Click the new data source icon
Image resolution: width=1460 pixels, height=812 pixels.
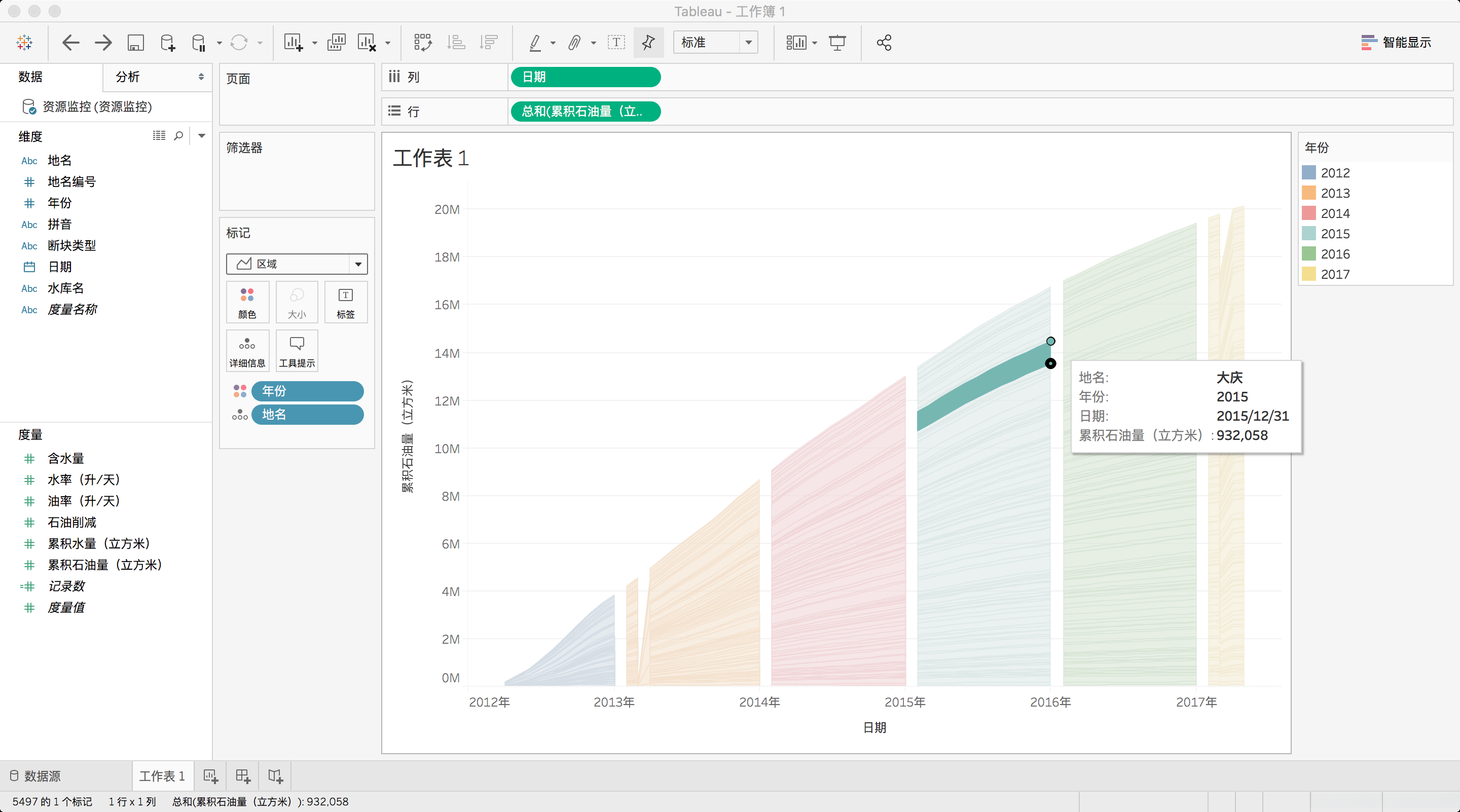[x=168, y=43]
